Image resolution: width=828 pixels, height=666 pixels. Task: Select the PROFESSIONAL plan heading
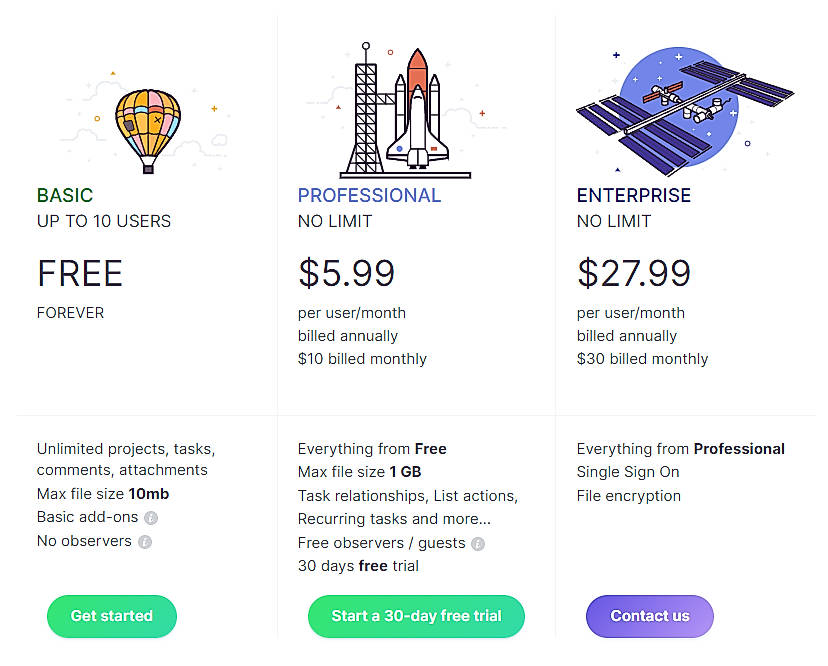tap(369, 195)
